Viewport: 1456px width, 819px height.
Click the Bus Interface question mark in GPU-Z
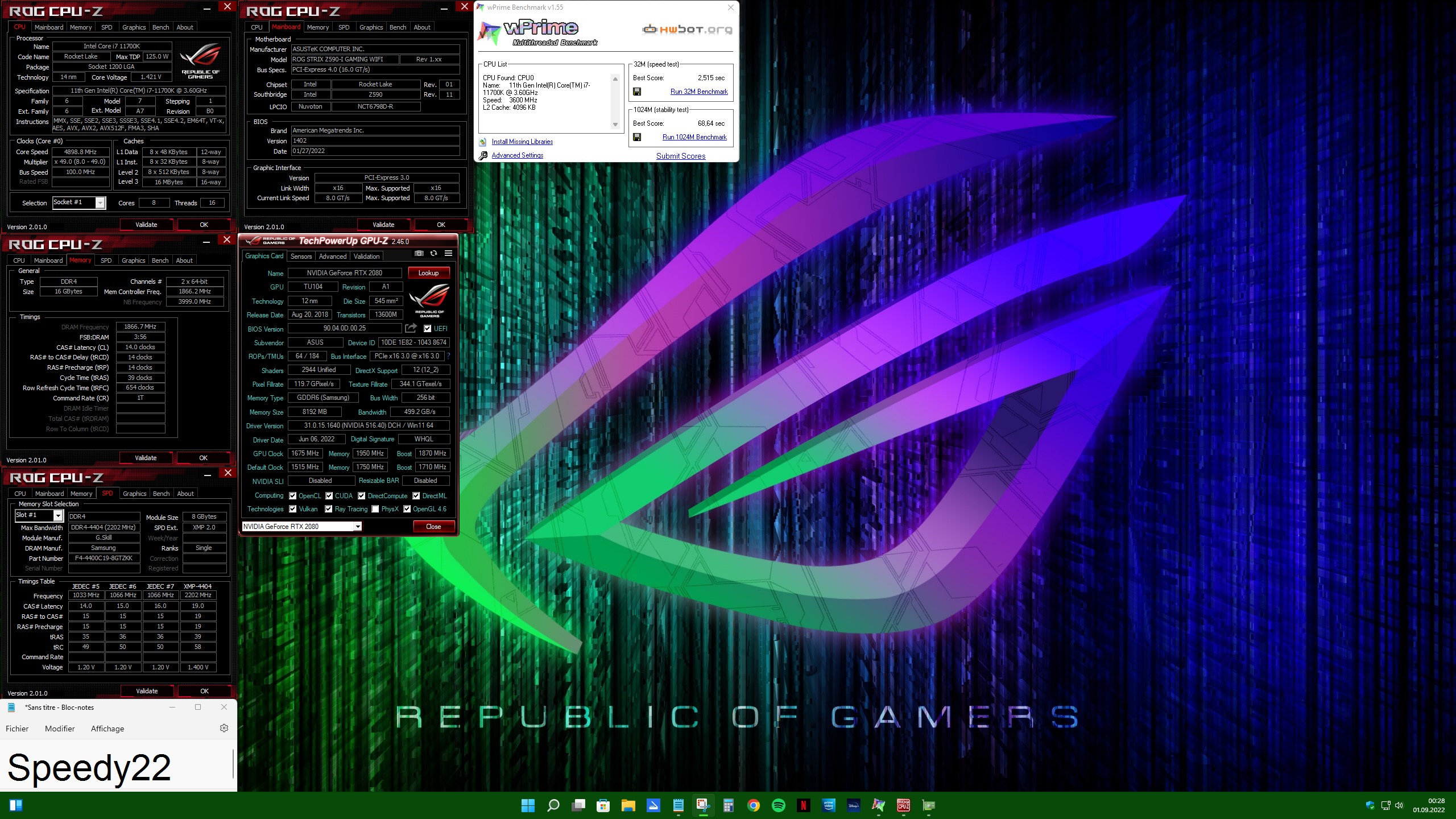pos(448,357)
